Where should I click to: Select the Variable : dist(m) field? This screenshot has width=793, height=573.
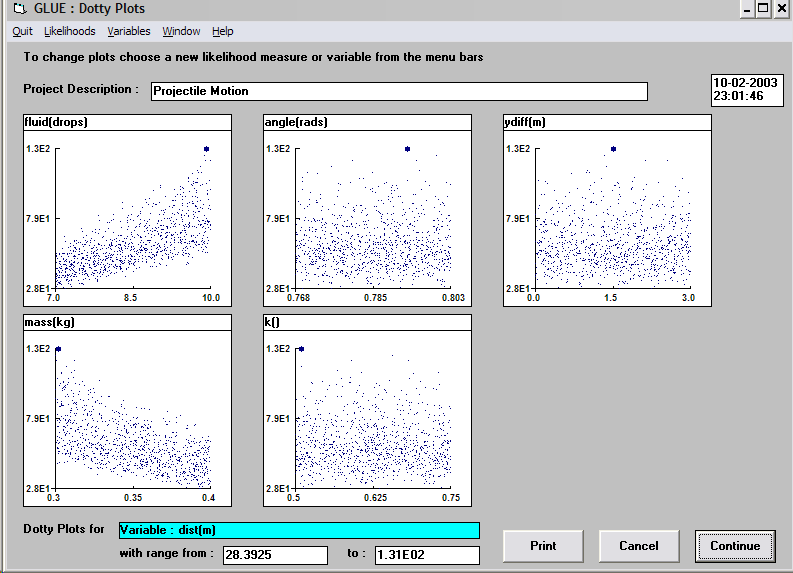pos(299,530)
